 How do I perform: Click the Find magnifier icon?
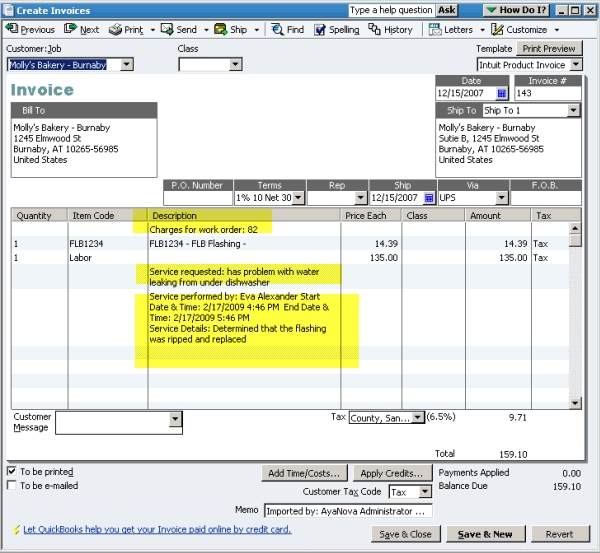click(x=277, y=29)
